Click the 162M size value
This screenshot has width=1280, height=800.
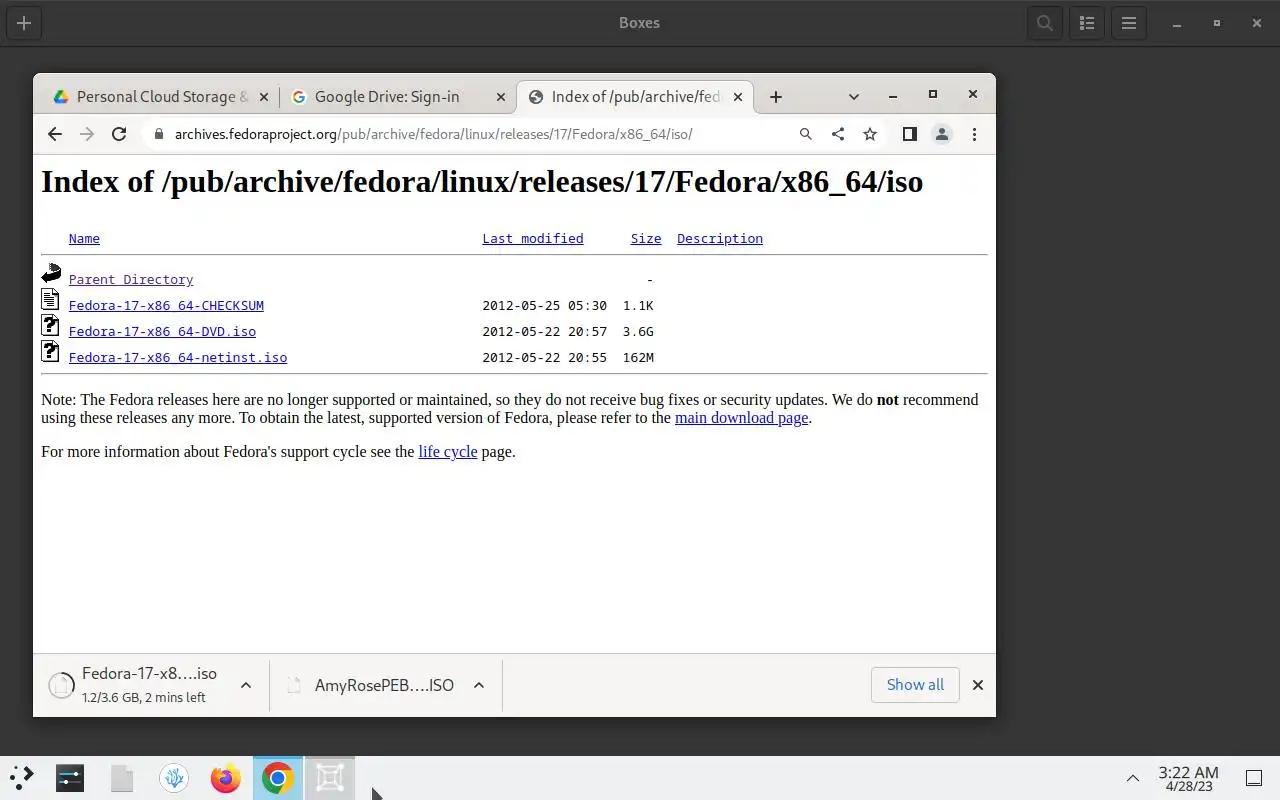(x=638, y=357)
